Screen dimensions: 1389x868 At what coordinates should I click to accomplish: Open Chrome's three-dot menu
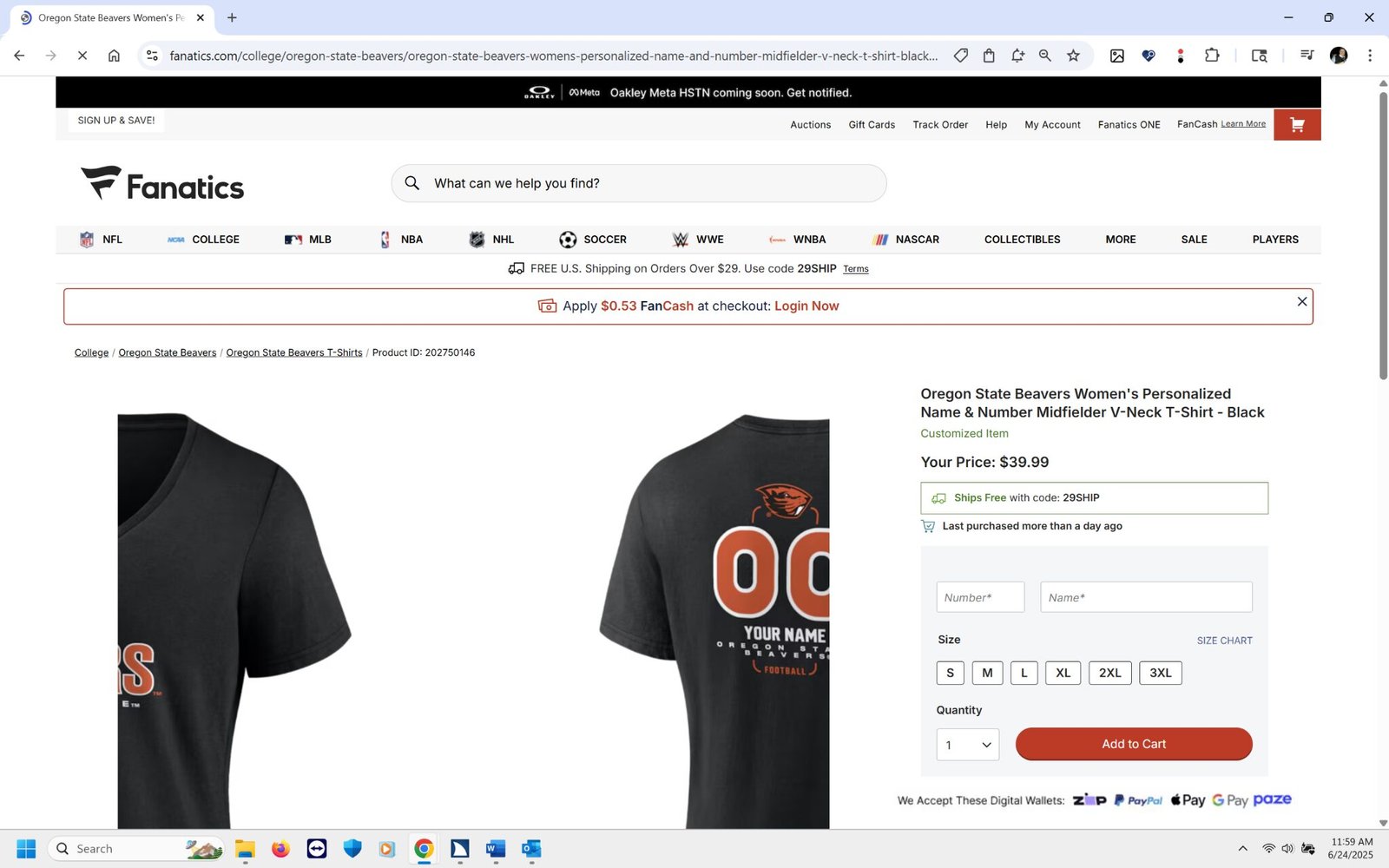point(1370,56)
